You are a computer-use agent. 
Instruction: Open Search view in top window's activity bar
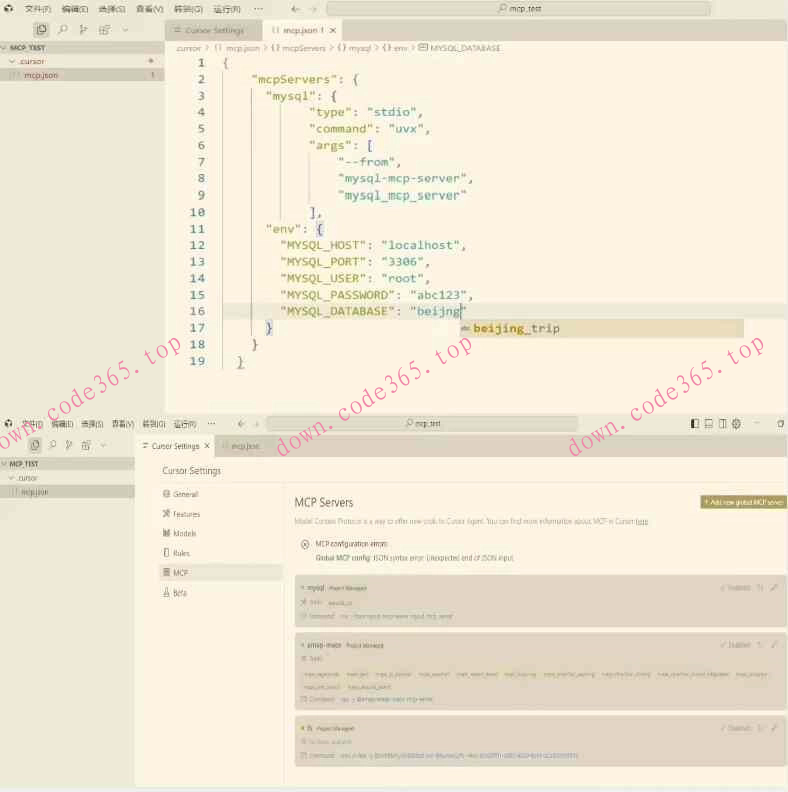pos(63,30)
